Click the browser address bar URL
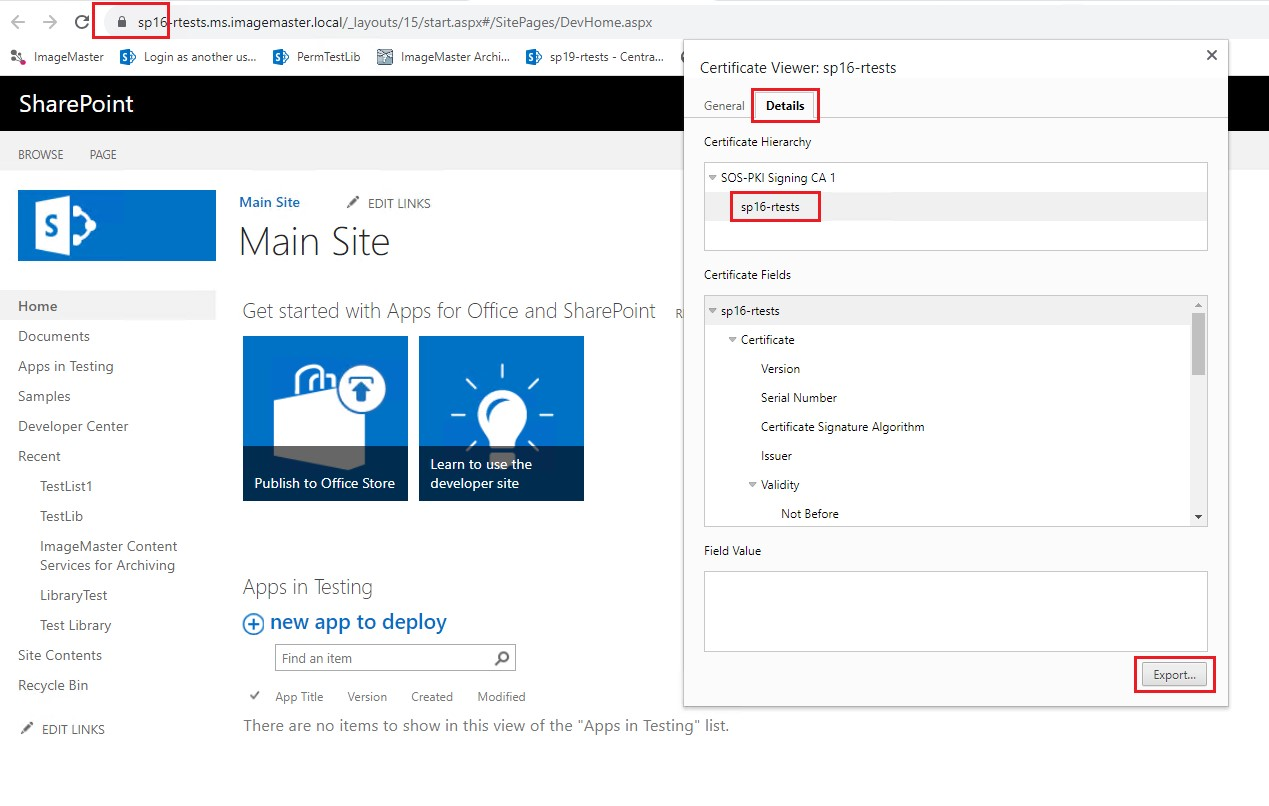1269x806 pixels. click(396, 21)
